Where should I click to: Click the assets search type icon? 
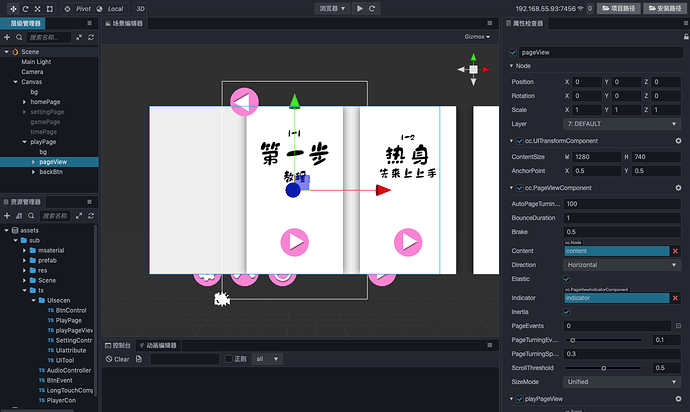[x=31, y=216]
